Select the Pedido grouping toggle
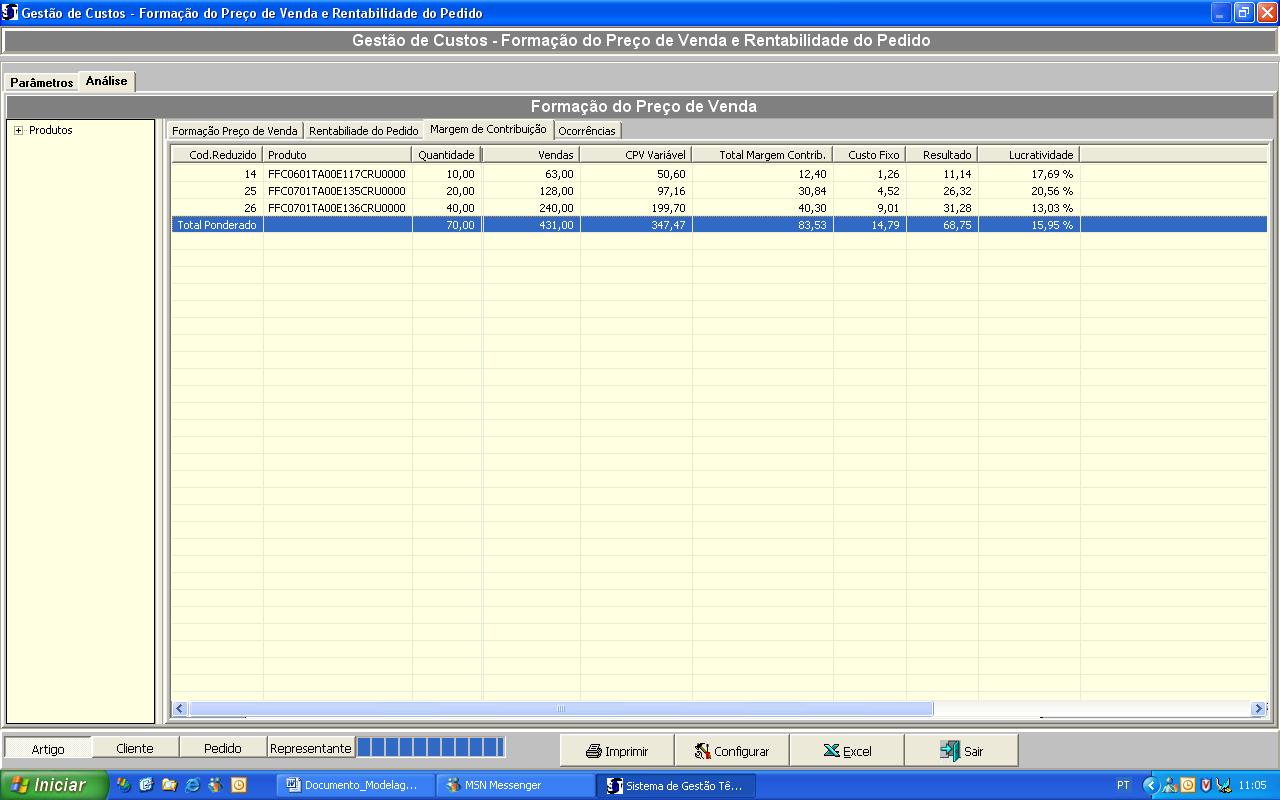Viewport: 1280px width, 800px height. [x=223, y=748]
